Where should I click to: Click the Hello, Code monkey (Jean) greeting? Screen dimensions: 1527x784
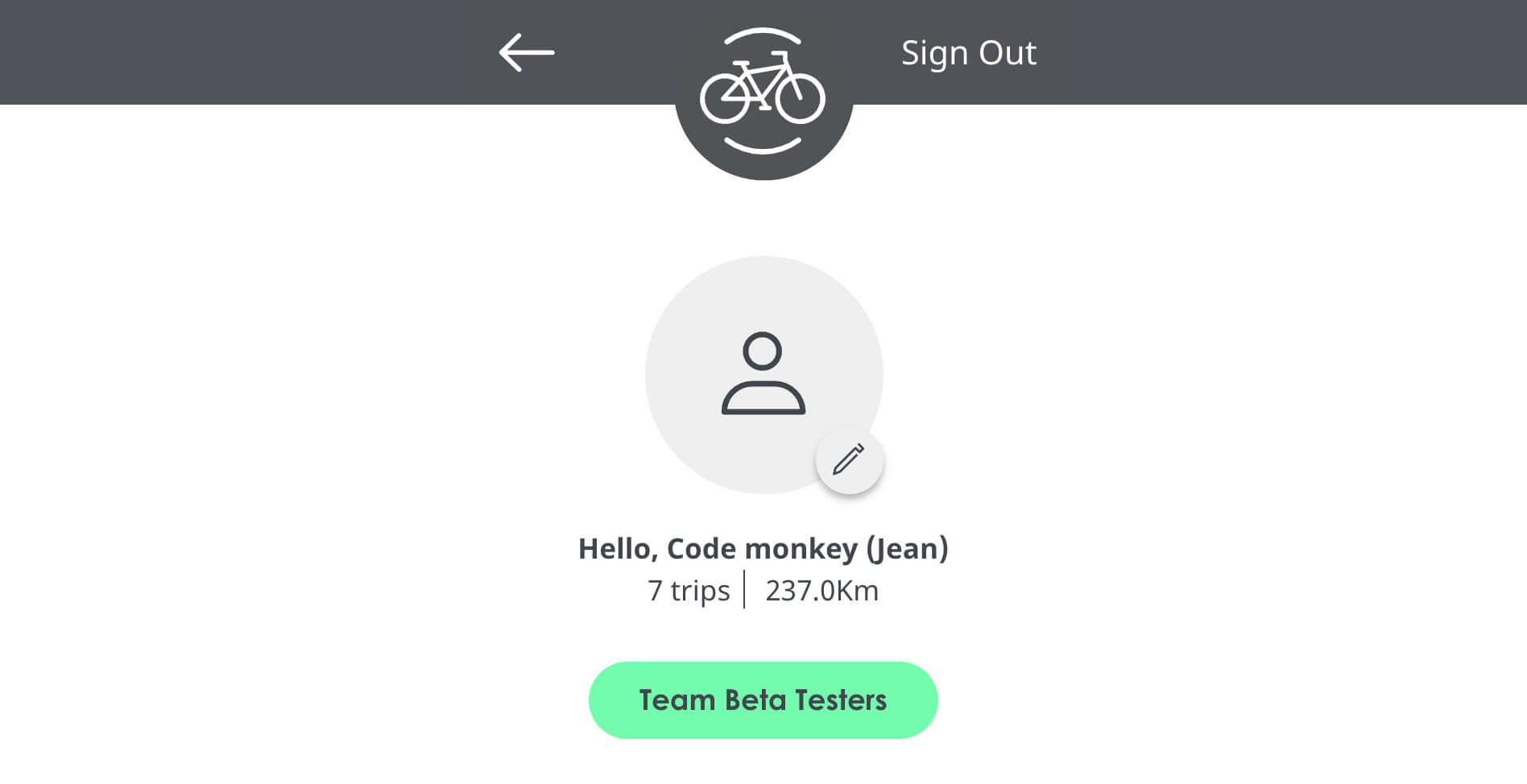763,549
